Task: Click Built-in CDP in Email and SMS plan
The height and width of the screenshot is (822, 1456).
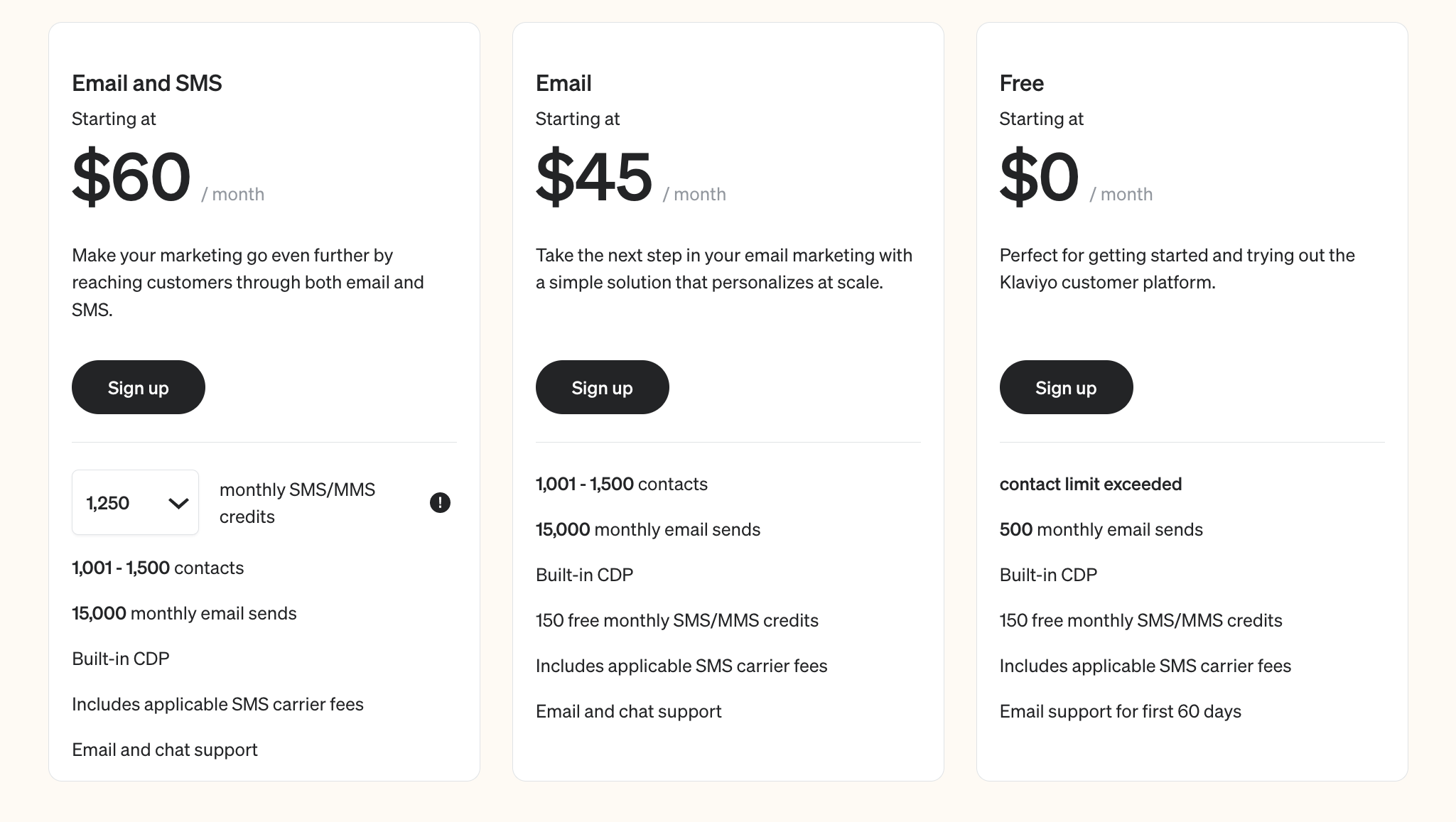Action: tap(121, 659)
